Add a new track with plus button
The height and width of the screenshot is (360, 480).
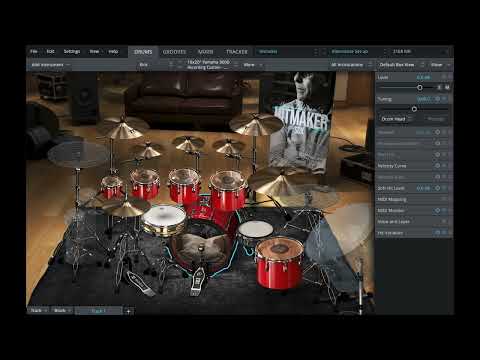coord(128,311)
